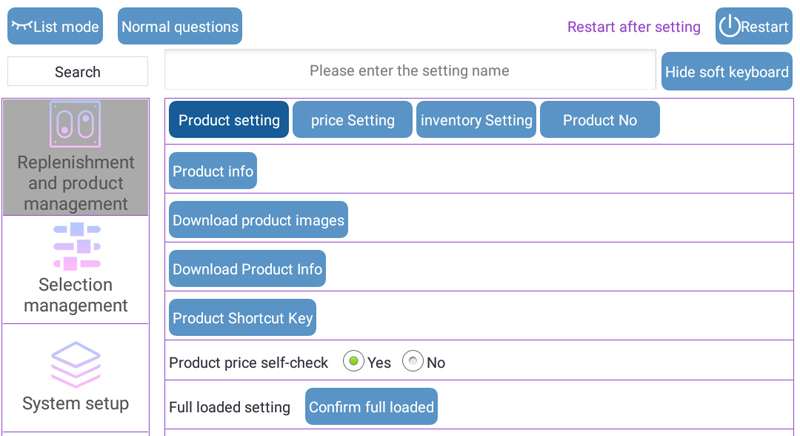The height and width of the screenshot is (436, 800).
Task: Click the closed-eye icon in List mode
Action: point(22,25)
